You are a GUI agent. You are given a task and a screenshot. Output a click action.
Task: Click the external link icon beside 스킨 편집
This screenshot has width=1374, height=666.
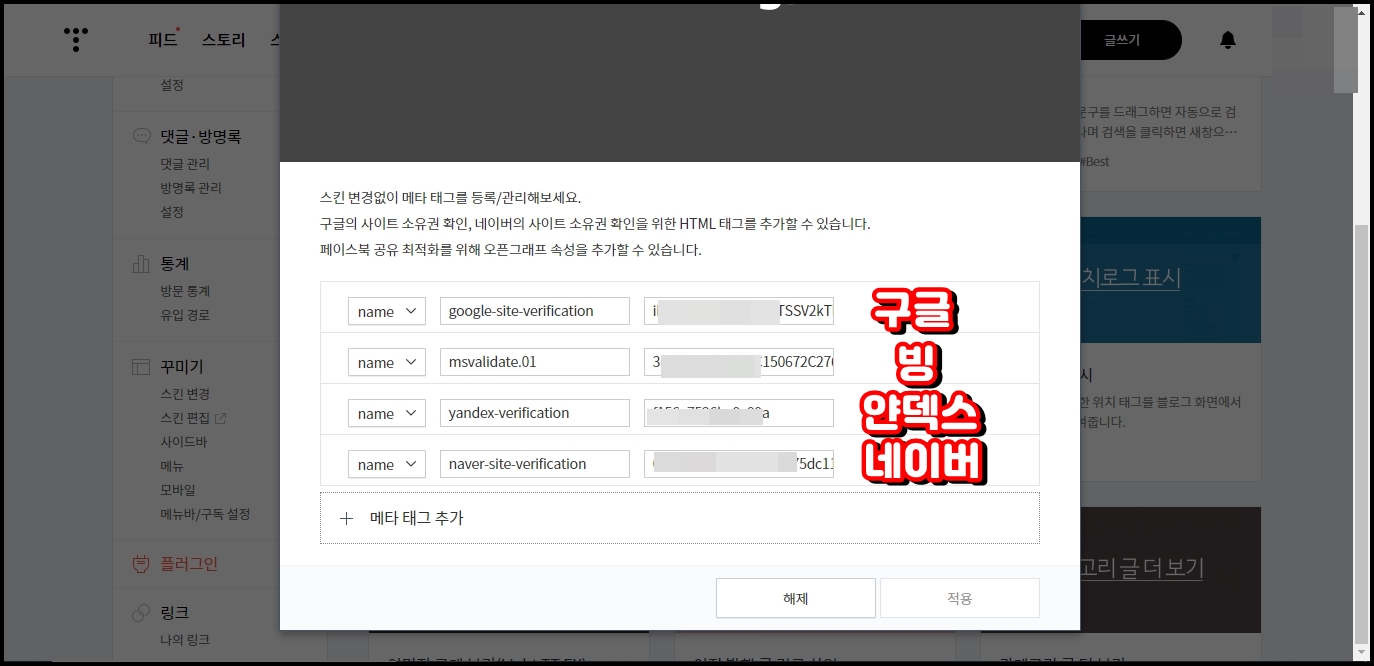tap(221, 418)
